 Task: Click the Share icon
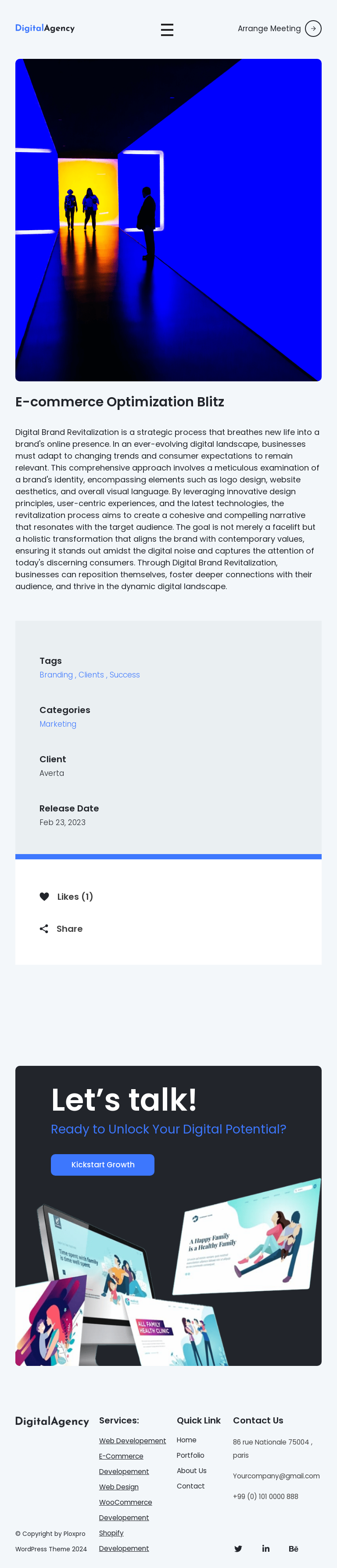tap(44, 928)
